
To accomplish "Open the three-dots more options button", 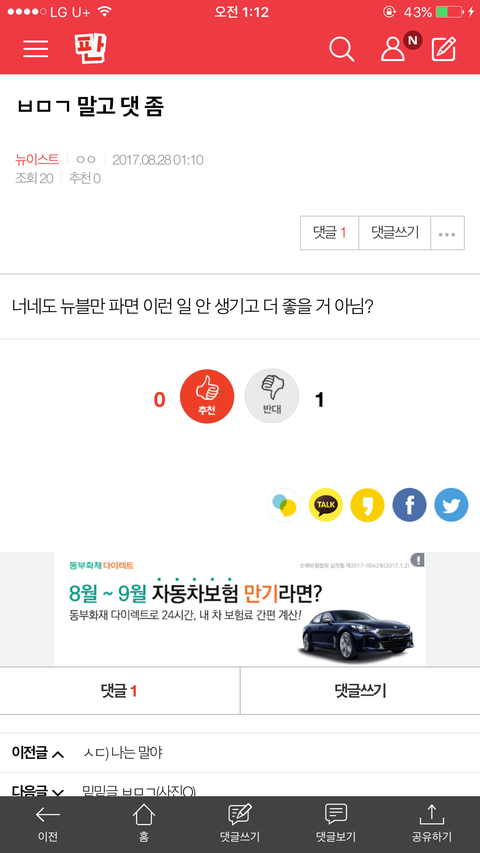I will coord(447,233).
